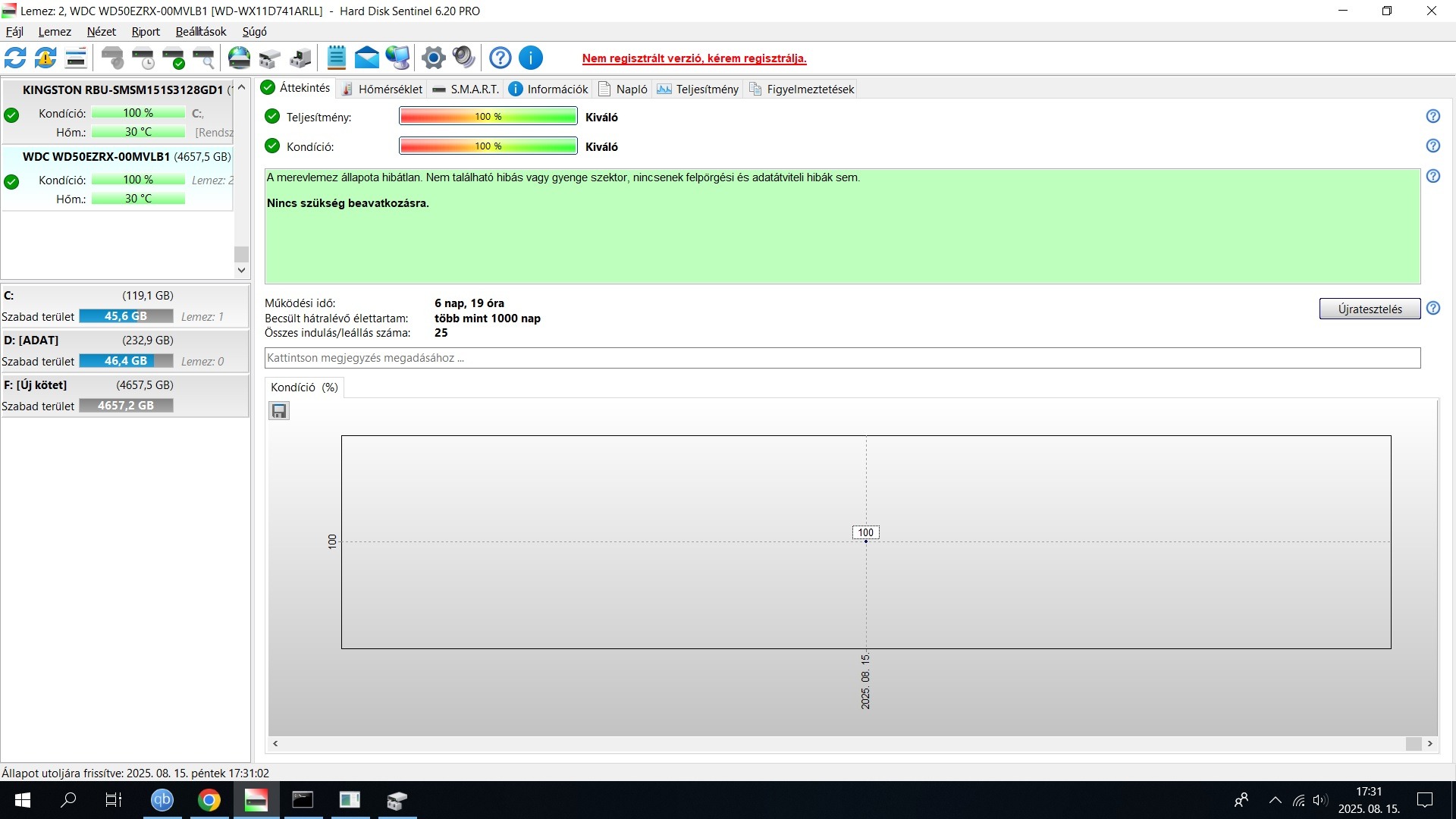Click the globe over disk icon
The image size is (1456, 819).
point(239,58)
